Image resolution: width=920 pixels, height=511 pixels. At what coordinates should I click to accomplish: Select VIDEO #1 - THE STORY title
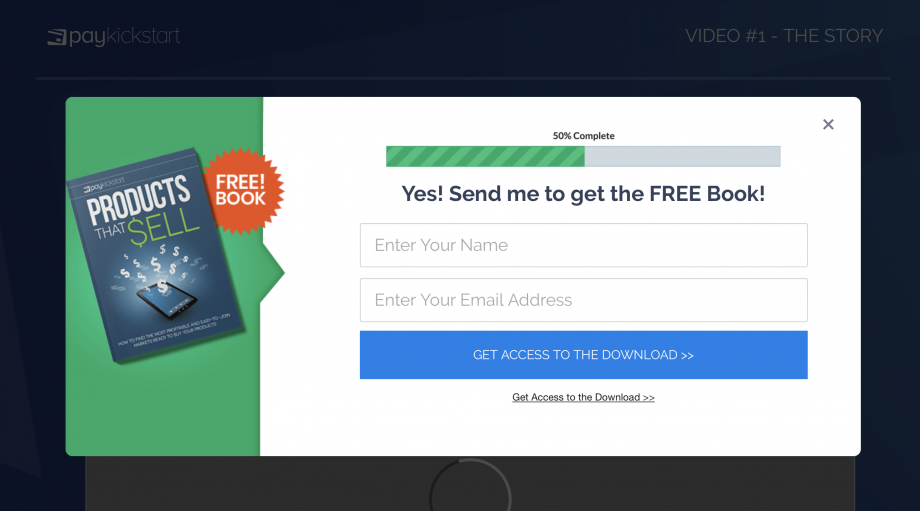click(784, 36)
